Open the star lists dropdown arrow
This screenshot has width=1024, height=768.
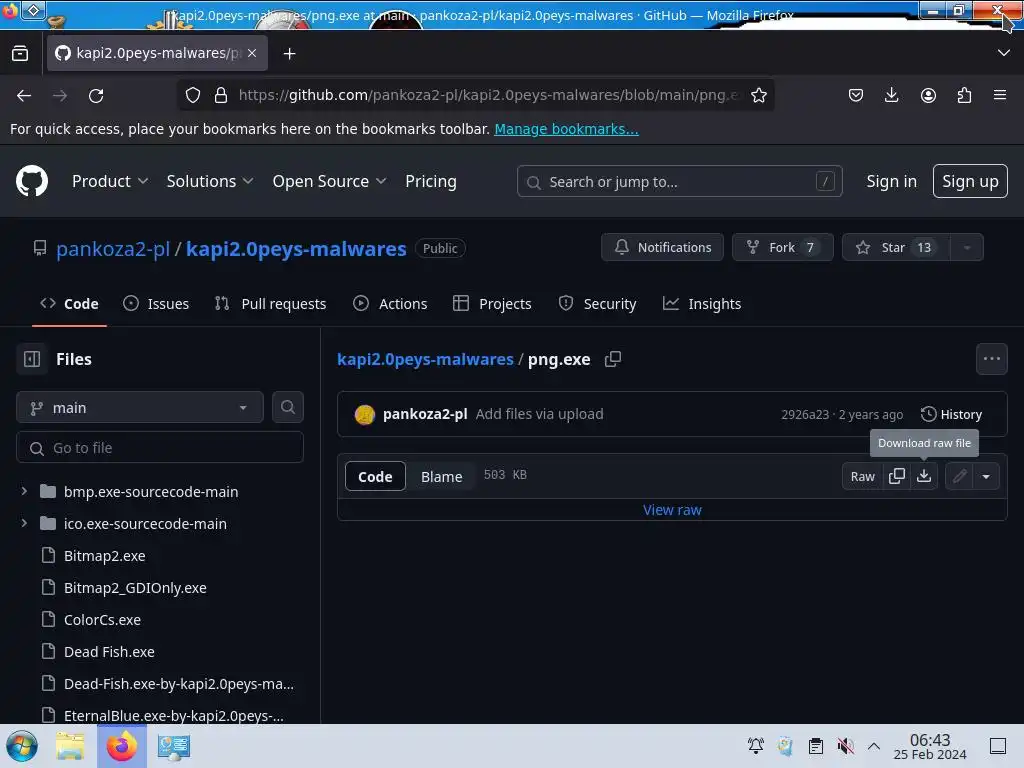(x=967, y=248)
